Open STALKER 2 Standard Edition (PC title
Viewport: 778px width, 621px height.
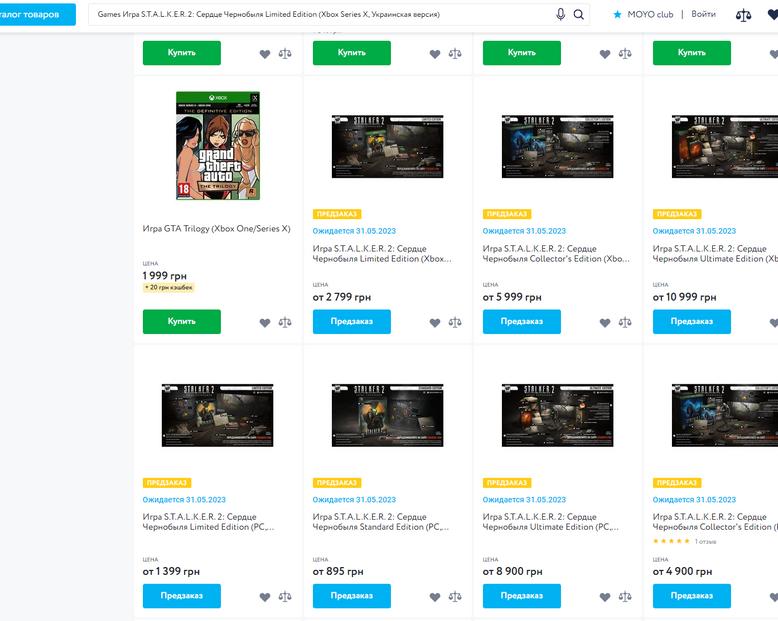(x=381, y=522)
